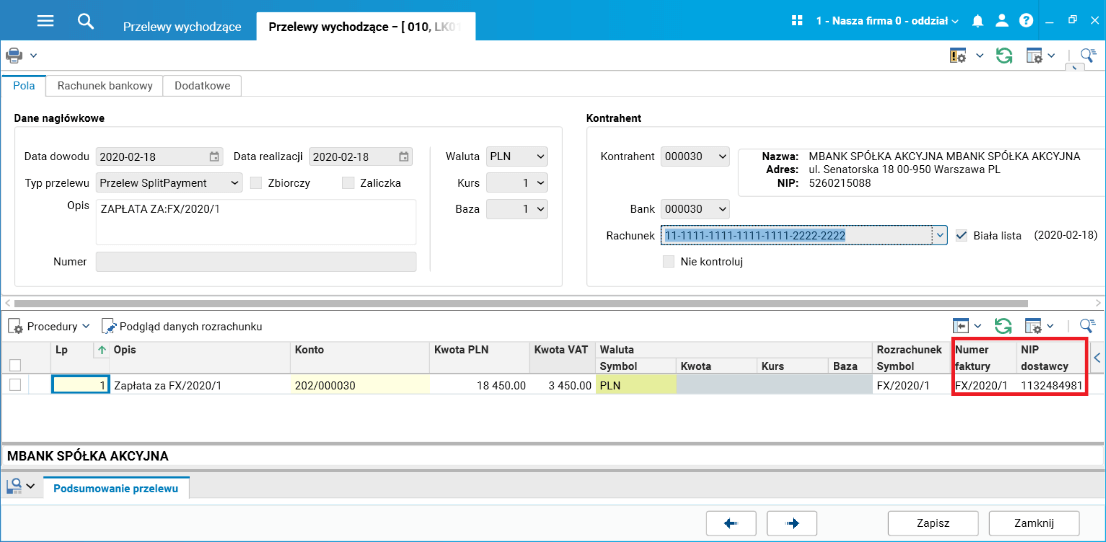Open the user profile icon
This screenshot has width=1106, height=542.
[x=1001, y=21]
